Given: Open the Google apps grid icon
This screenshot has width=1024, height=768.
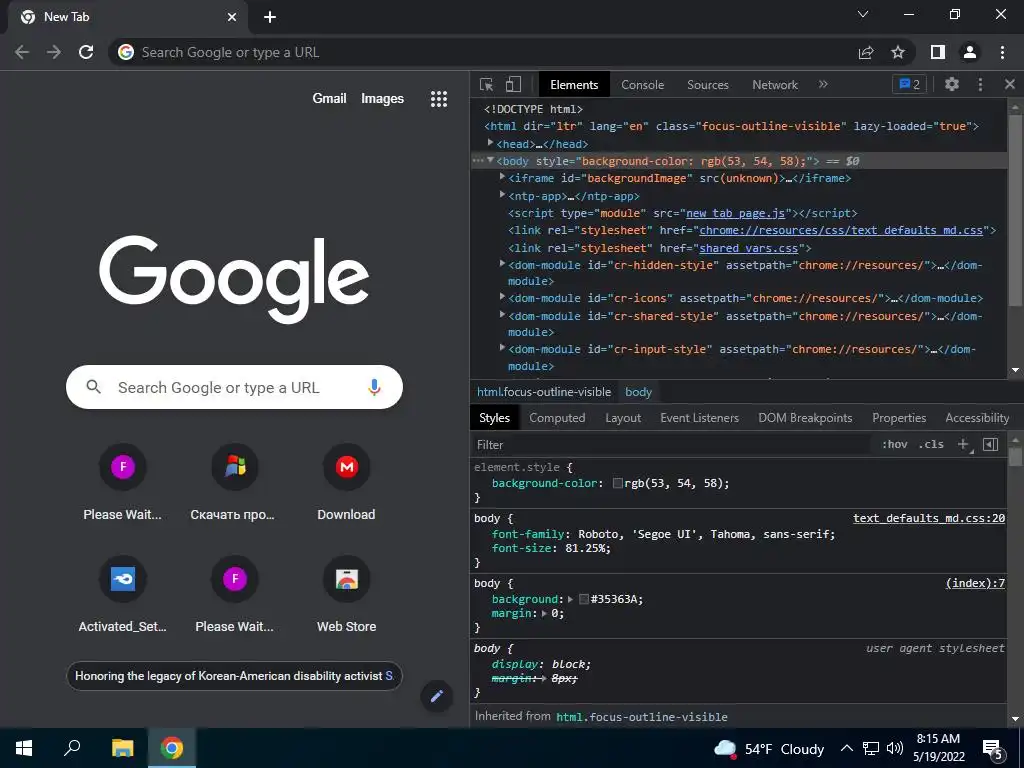Looking at the screenshot, I should tap(439, 99).
